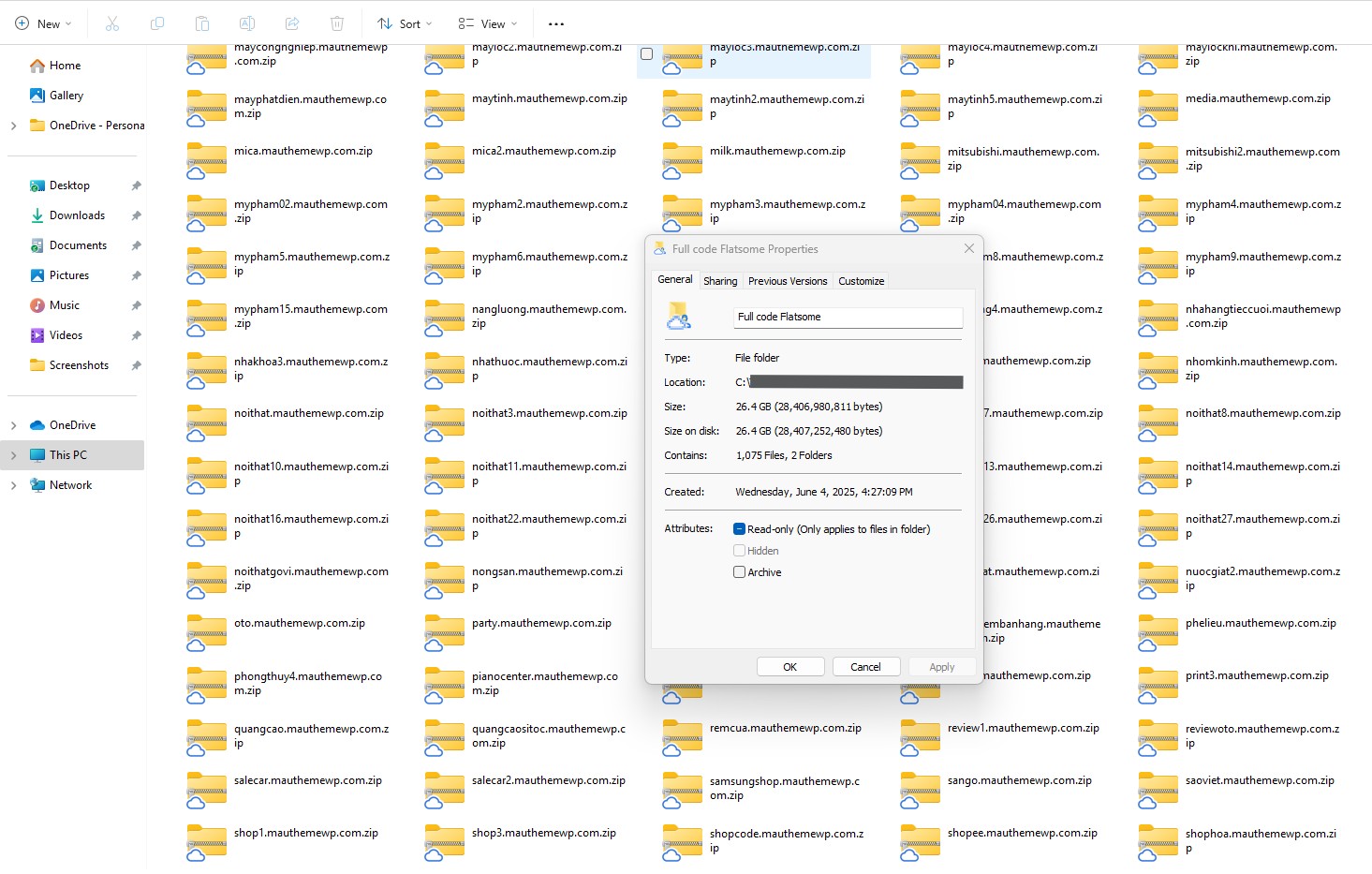Click the shopee.mauthemewp.com.zip file icon
This screenshot has width=1372, height=874.
[920, 841]
